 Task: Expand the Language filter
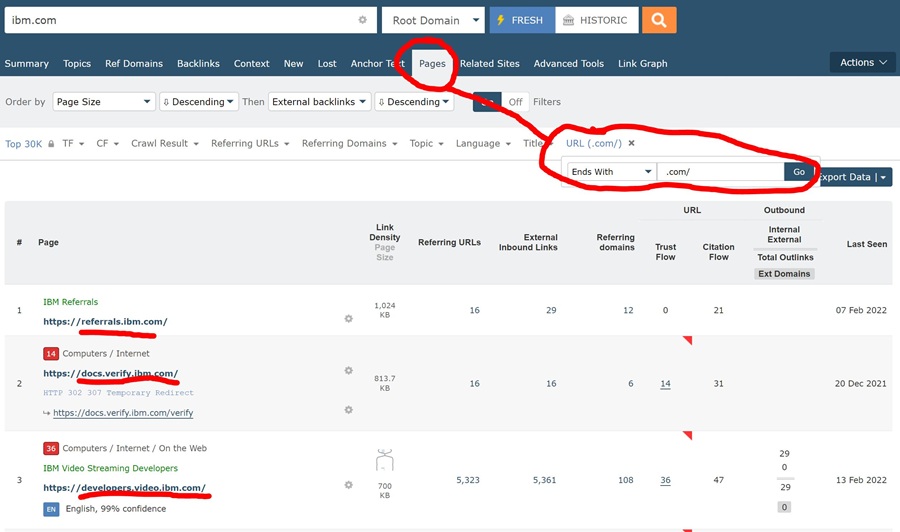point(483,143)
